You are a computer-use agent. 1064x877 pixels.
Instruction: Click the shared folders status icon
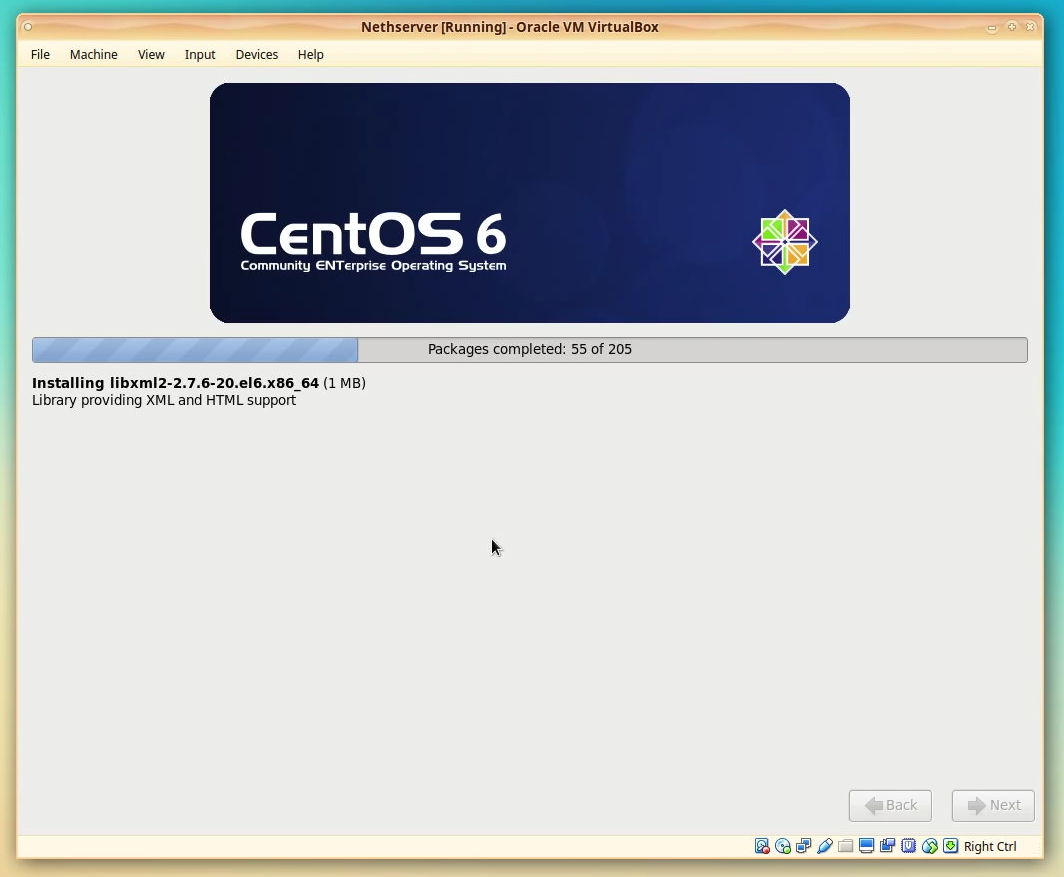pyautogui.click(x=846, y=846)
